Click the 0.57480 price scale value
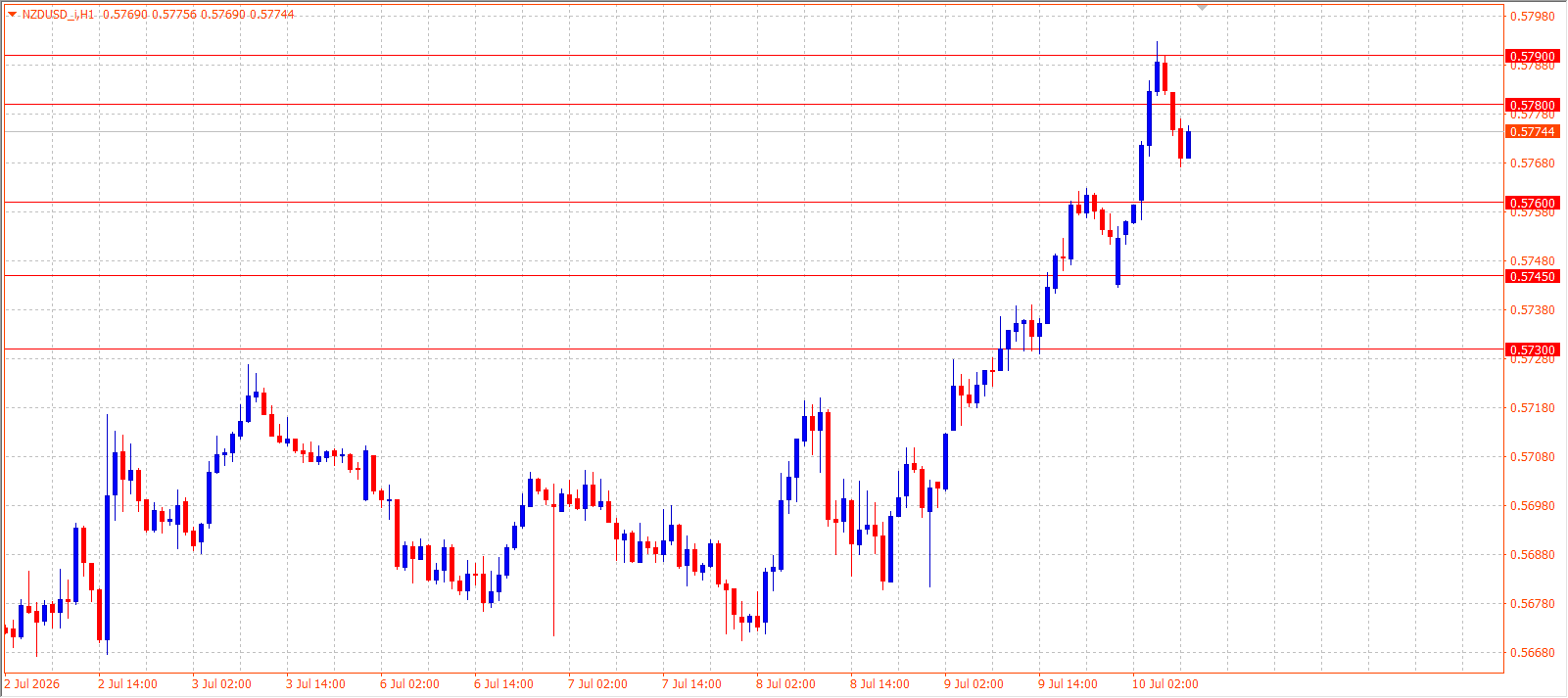The width and height of the screenshot is (1568, 698). pyautogui.click(x=1532, y=261)
